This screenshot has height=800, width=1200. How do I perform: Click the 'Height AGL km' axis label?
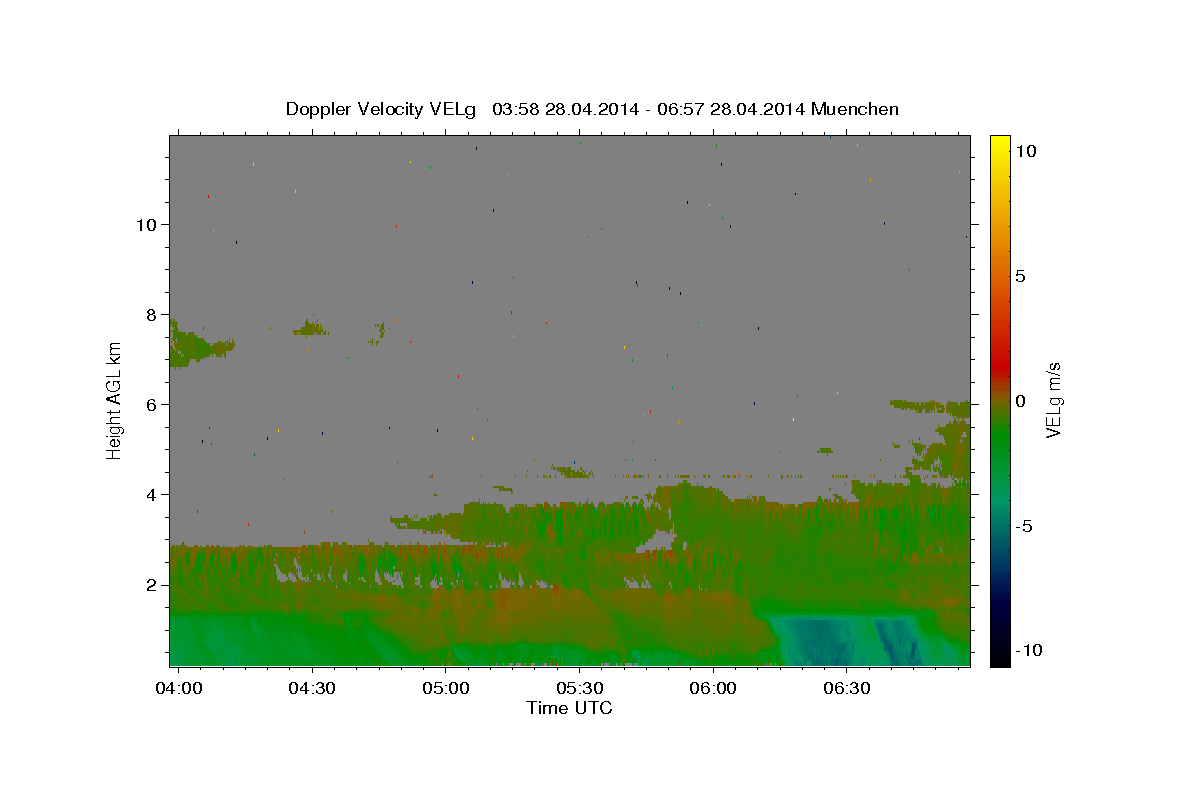tap(114, 400)
